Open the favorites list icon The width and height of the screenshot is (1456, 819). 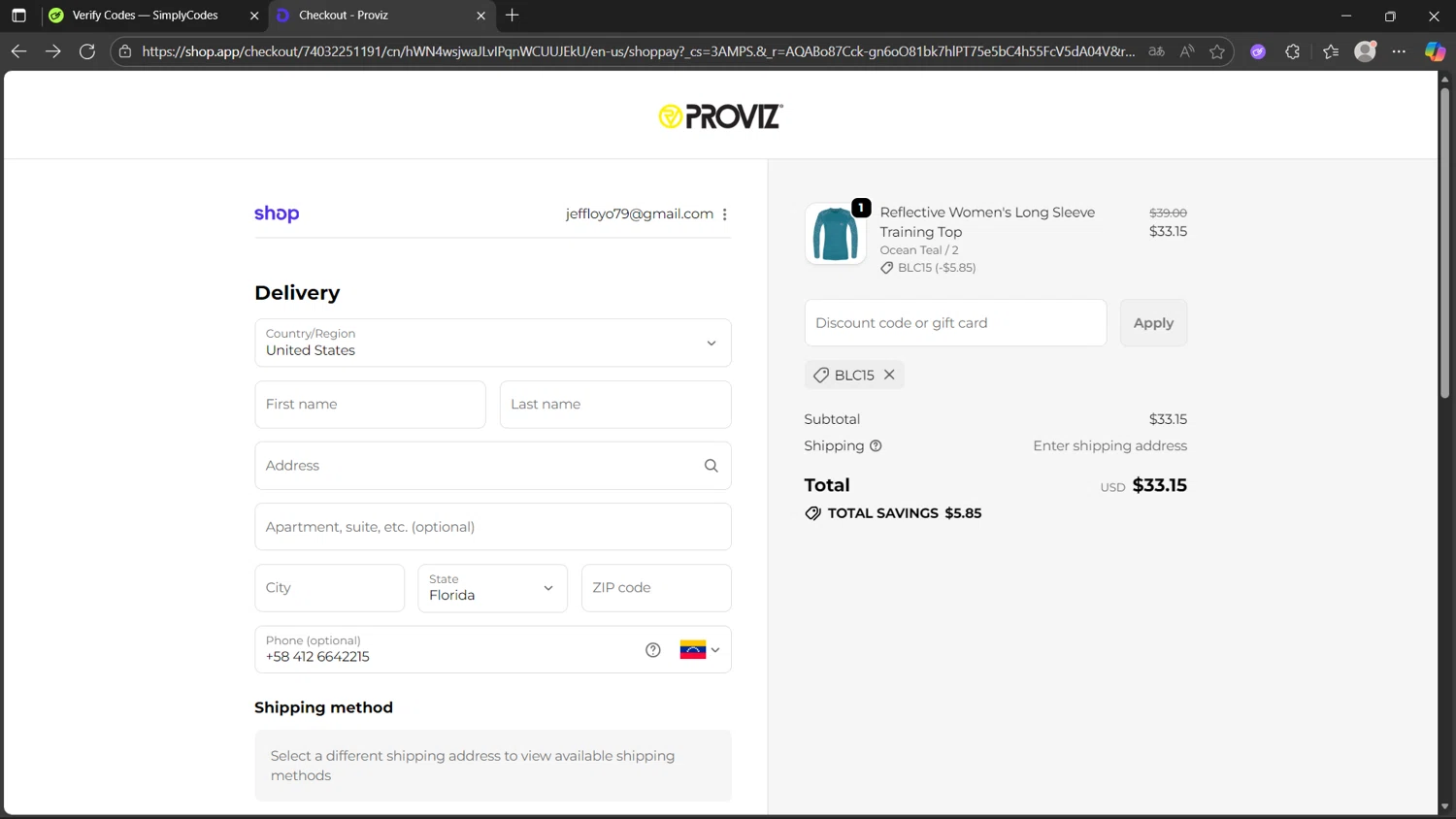click(1331, 51)
